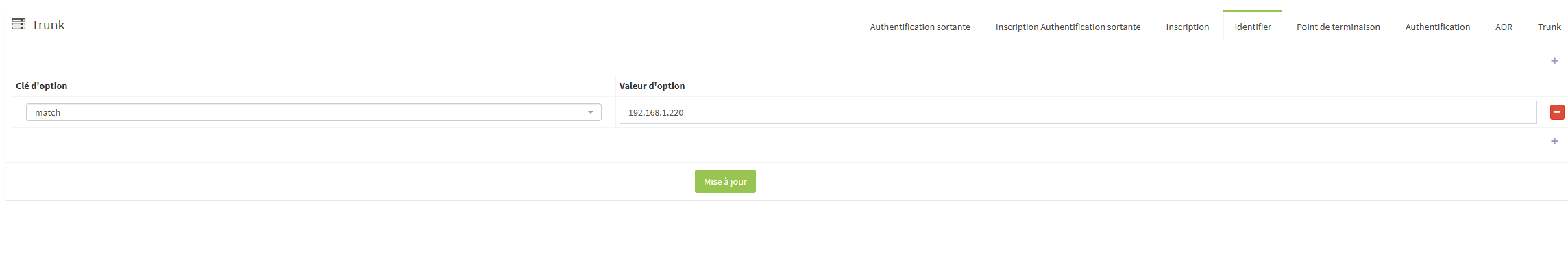
Task: Select the Identifier tab
Action: pyautogui.click(x=1252, y=27)
